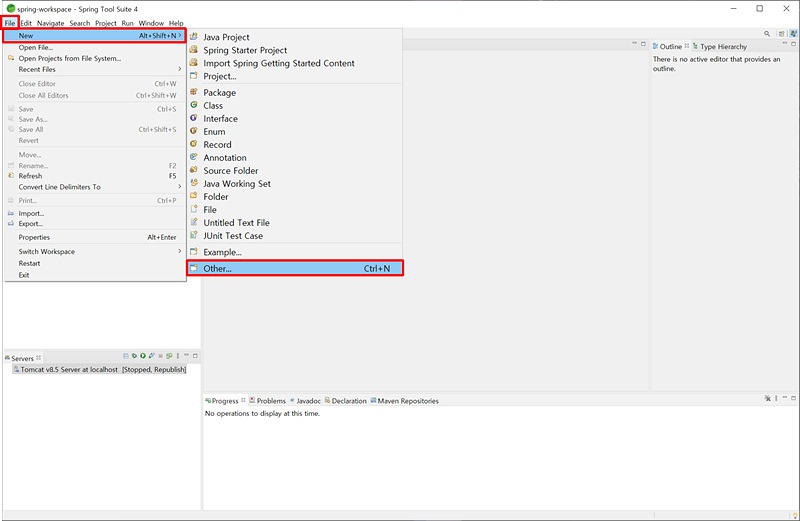Image resolution: width=800 pixels, height=521 pixels.
Task: Click the Spring perspective icon at top right
Action: coord(793,34)
